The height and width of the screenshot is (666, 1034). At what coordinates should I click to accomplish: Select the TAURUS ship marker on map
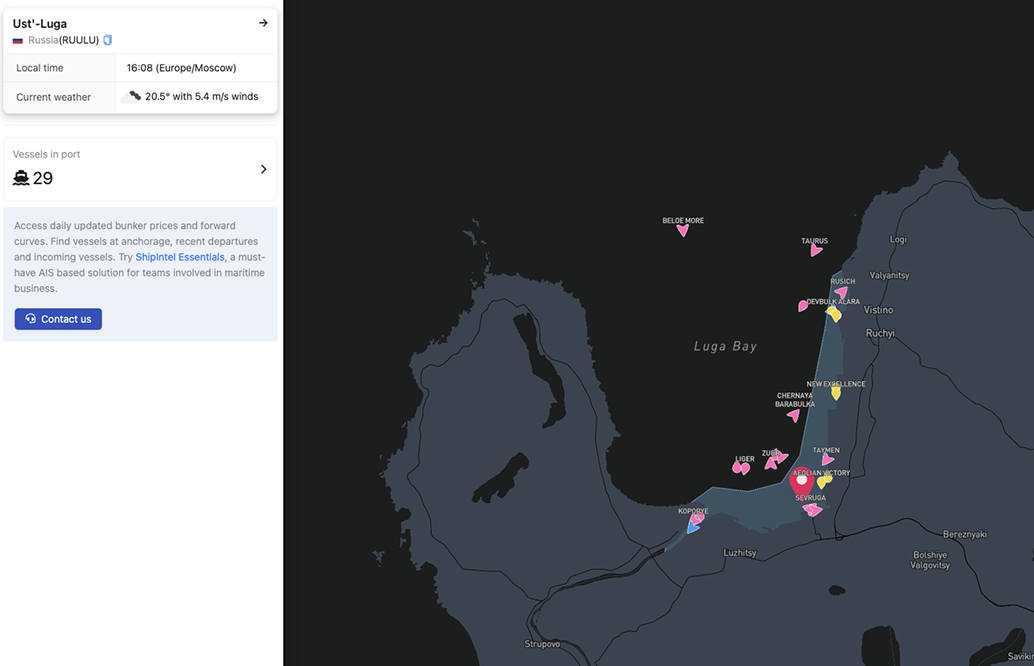click(816, 250)
